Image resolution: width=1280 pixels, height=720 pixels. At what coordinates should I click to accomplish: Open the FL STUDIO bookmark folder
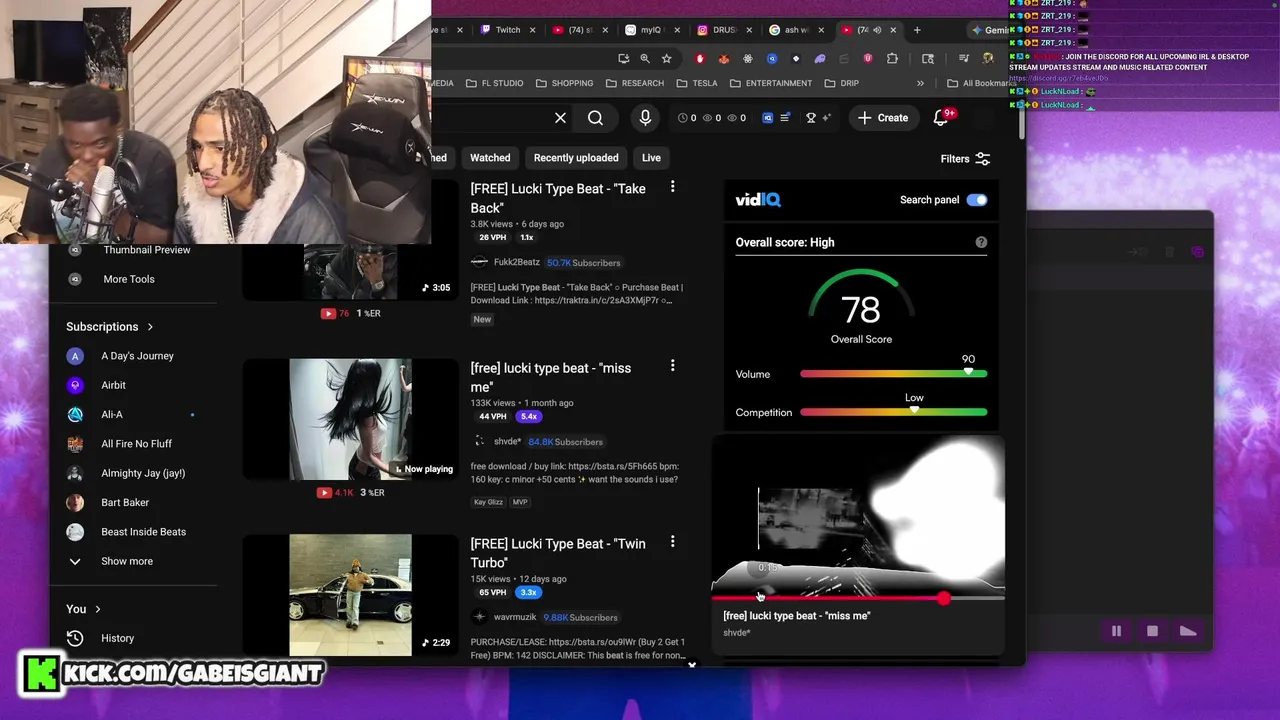click(x=493, y=83)
